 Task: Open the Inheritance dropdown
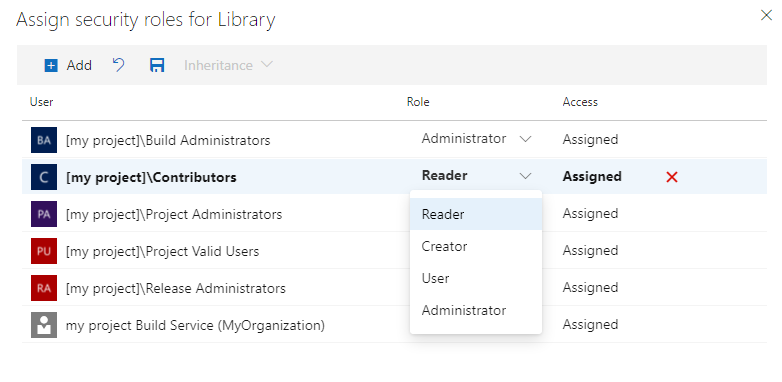coord(228,65)
